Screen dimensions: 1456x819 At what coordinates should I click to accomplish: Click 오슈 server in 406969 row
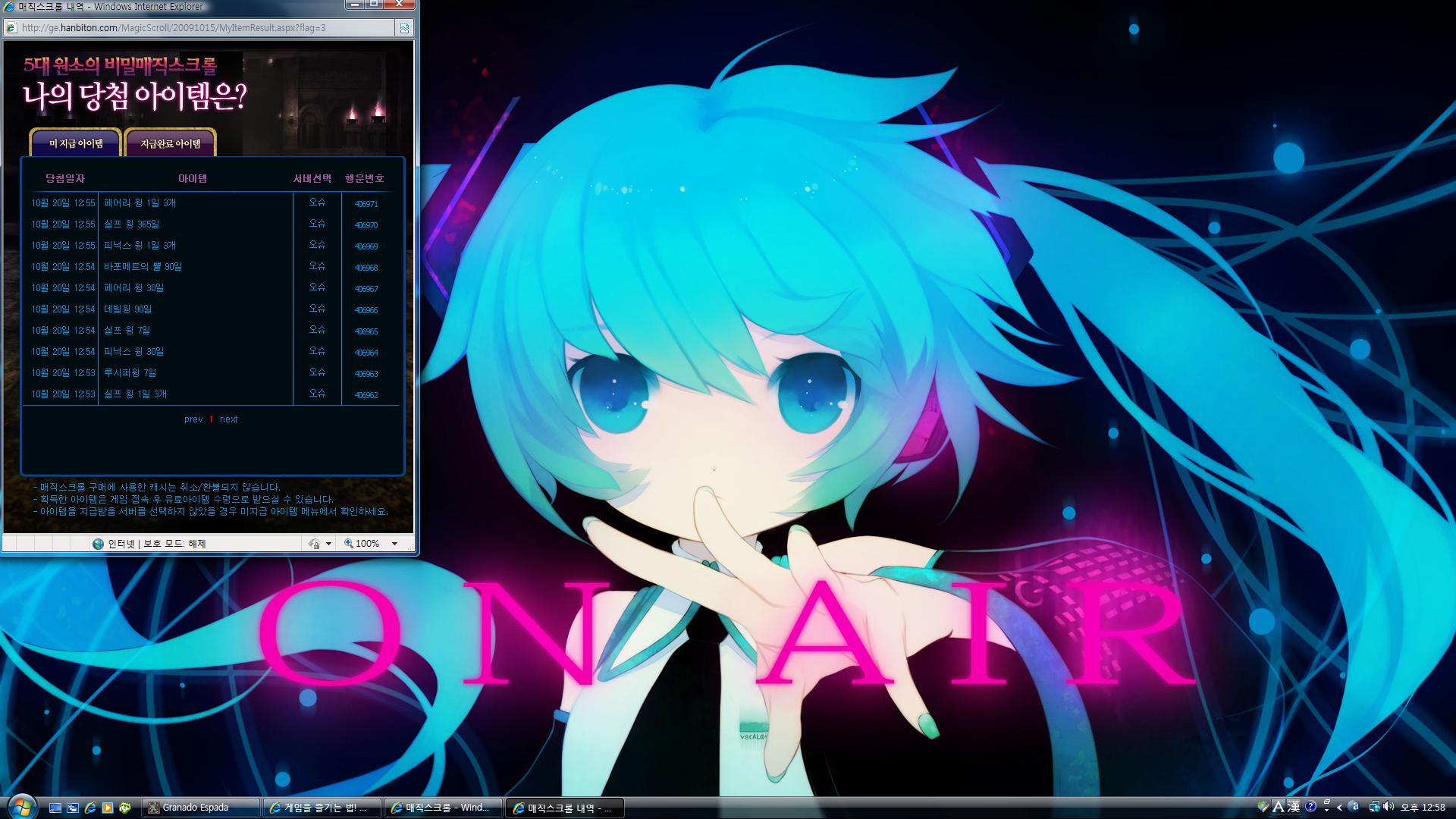[x=317, y=245]
